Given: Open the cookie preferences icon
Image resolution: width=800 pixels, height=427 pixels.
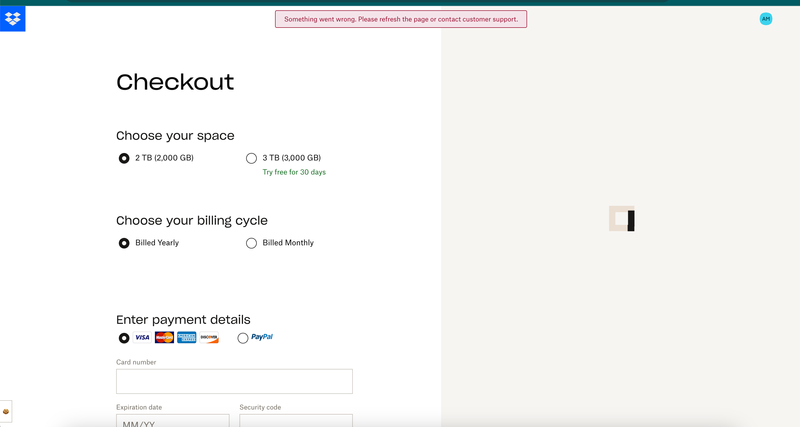Looking at the screenshot, I should point(6,411).
